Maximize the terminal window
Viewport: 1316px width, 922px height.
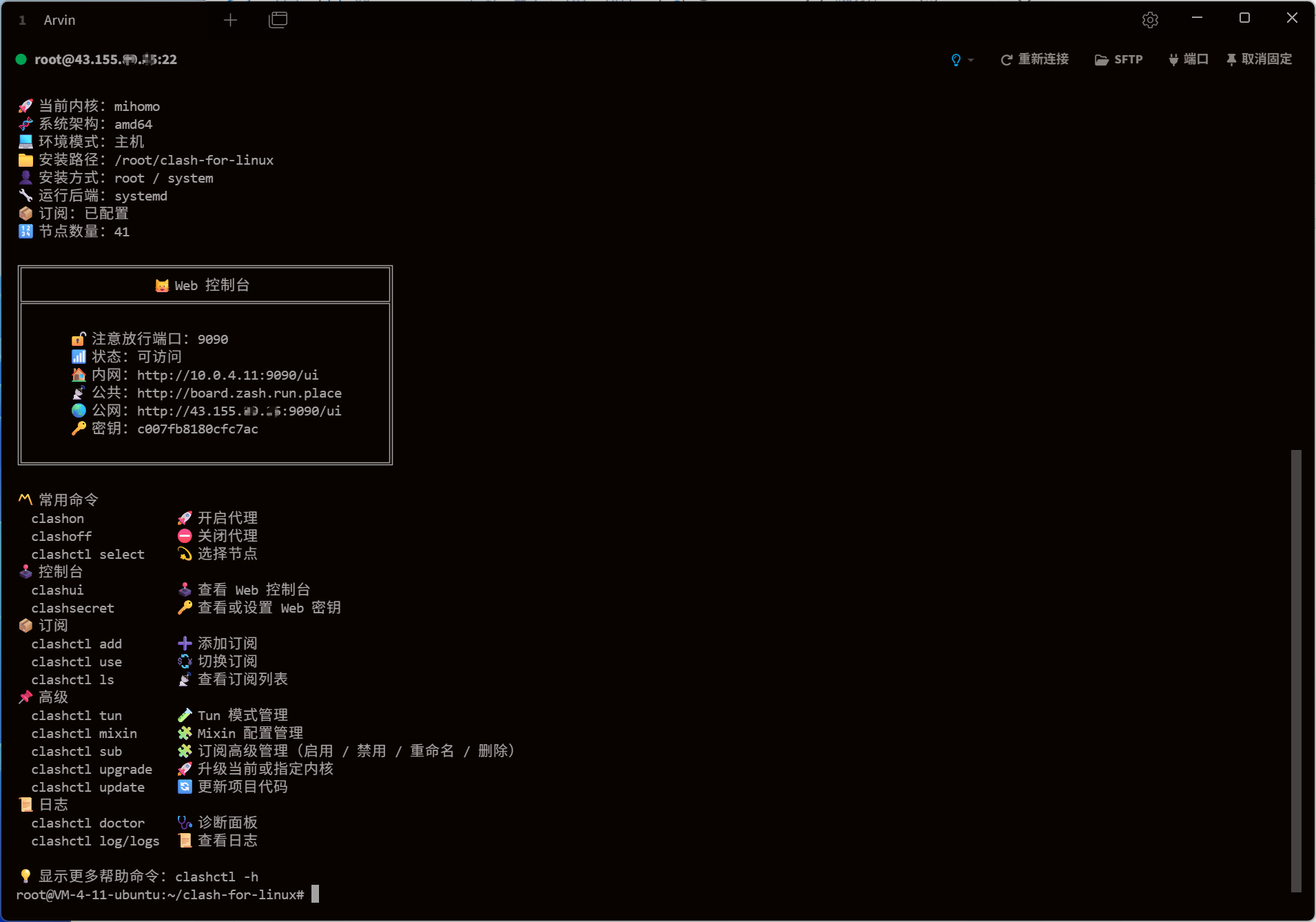pos(1244,18)
